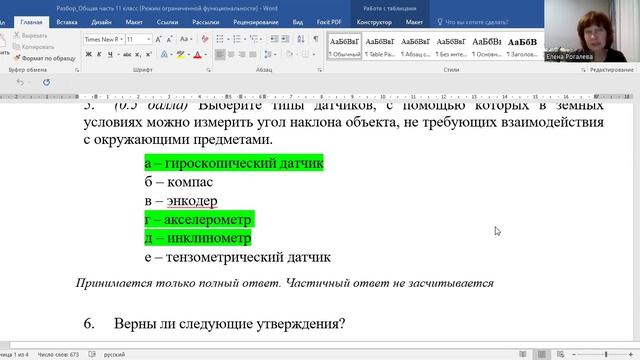
Task: Open borders dropdown arrow
Action: click(x=313, y=54)
